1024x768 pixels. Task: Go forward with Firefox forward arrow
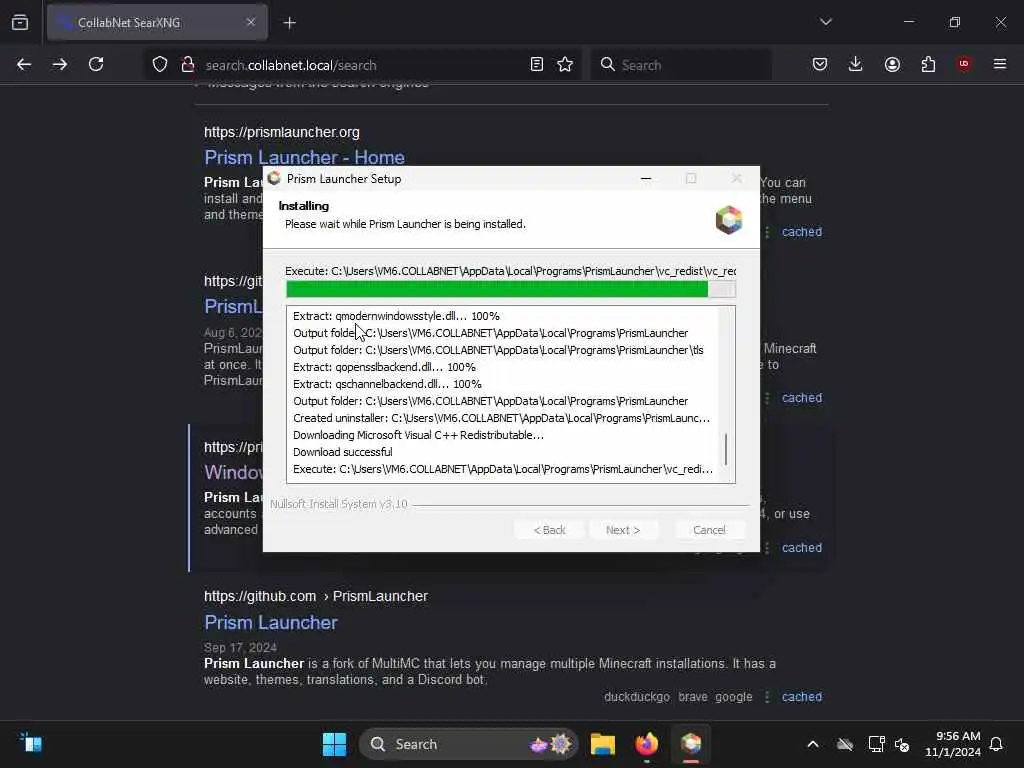(59, 64)
